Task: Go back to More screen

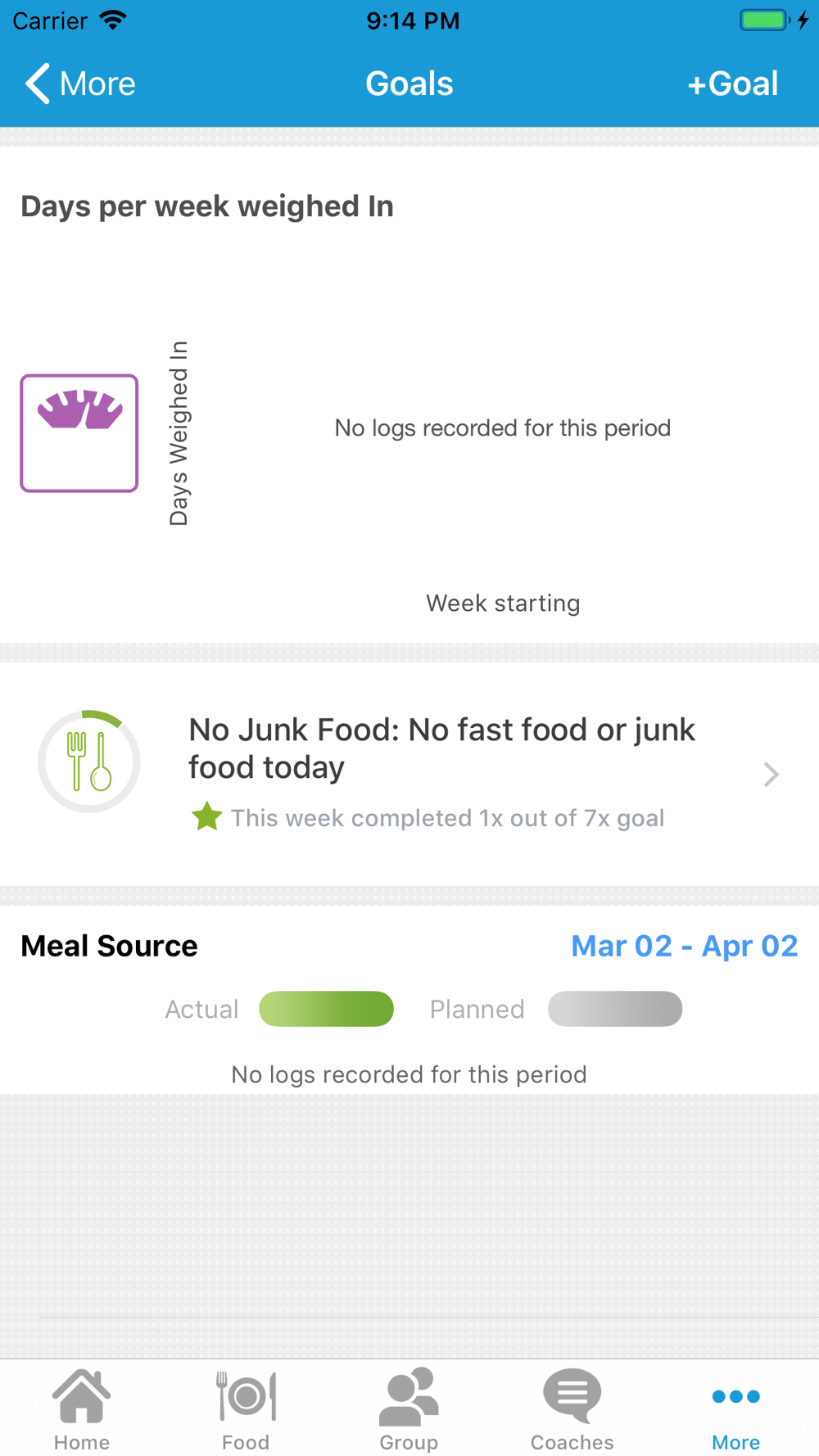Action: tap(80, 84)
